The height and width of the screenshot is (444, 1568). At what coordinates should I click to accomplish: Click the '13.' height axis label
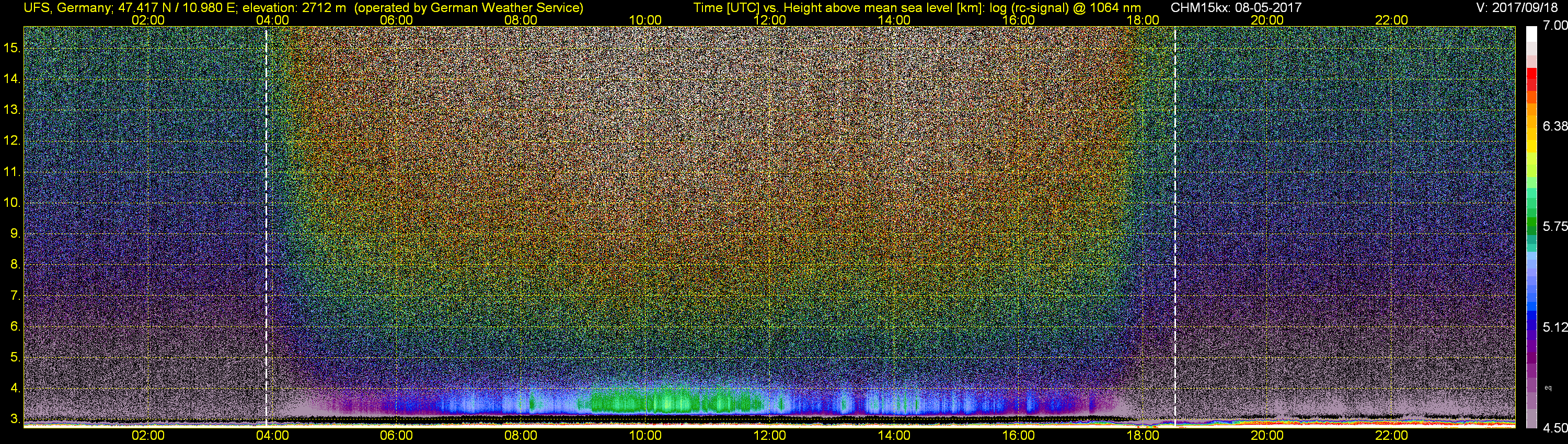[x=12, y=110]
